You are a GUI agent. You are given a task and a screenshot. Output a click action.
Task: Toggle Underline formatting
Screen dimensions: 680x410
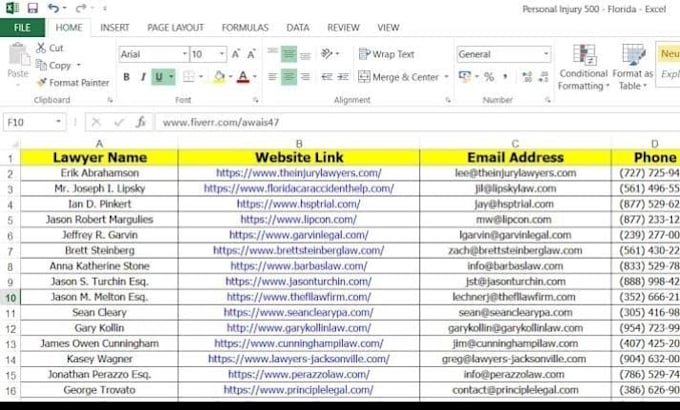click(159, 77)
